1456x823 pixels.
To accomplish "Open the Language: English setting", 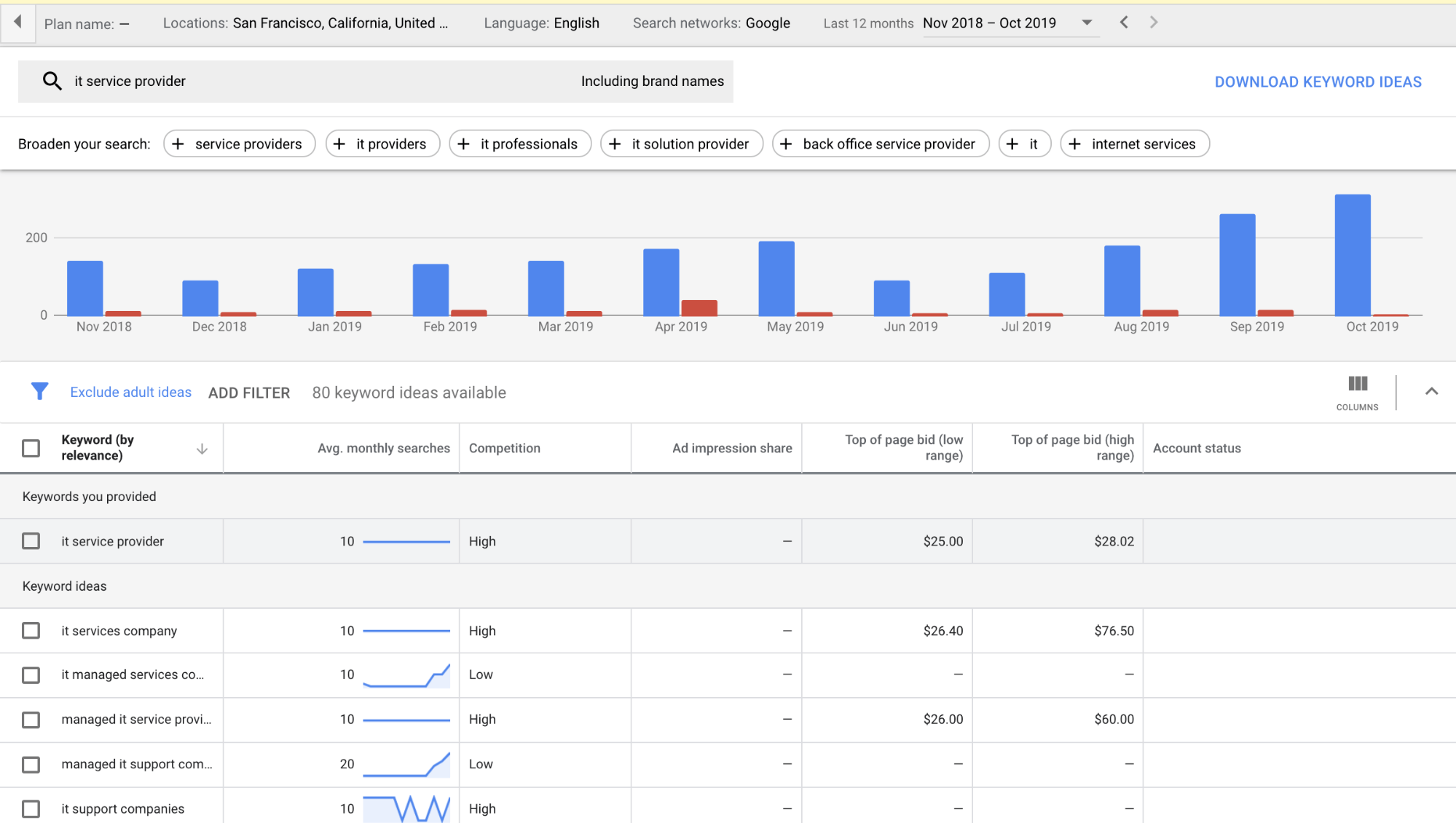I will click(540, 23).
